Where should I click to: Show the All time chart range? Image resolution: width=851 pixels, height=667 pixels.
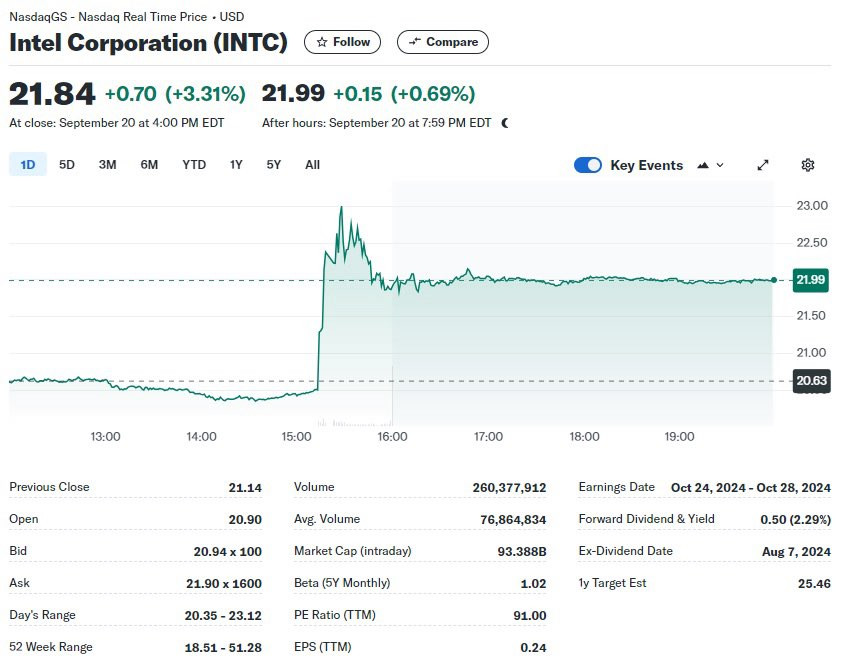click(312, 164)
